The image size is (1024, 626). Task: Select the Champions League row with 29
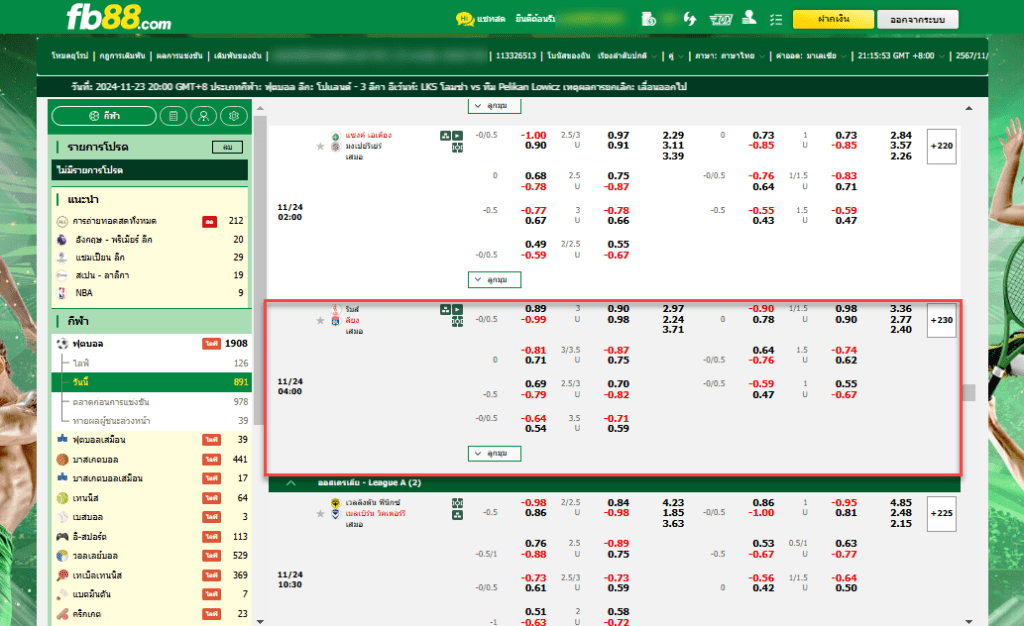click(152, 257)
